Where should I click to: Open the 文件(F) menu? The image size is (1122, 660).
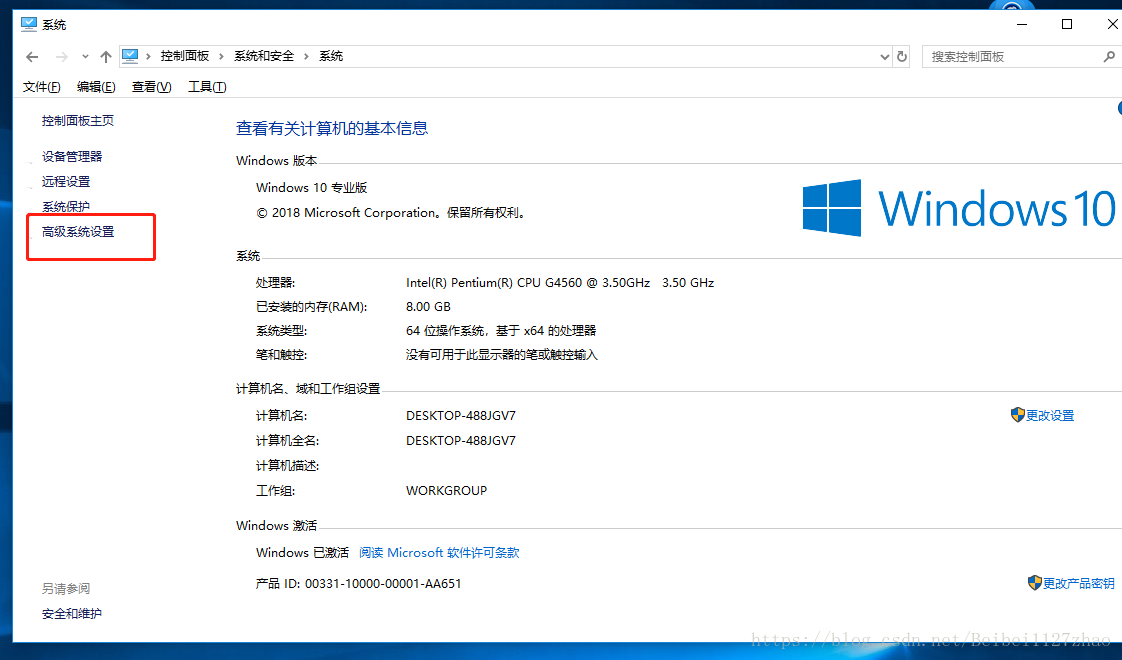click(x=42, y=87)
